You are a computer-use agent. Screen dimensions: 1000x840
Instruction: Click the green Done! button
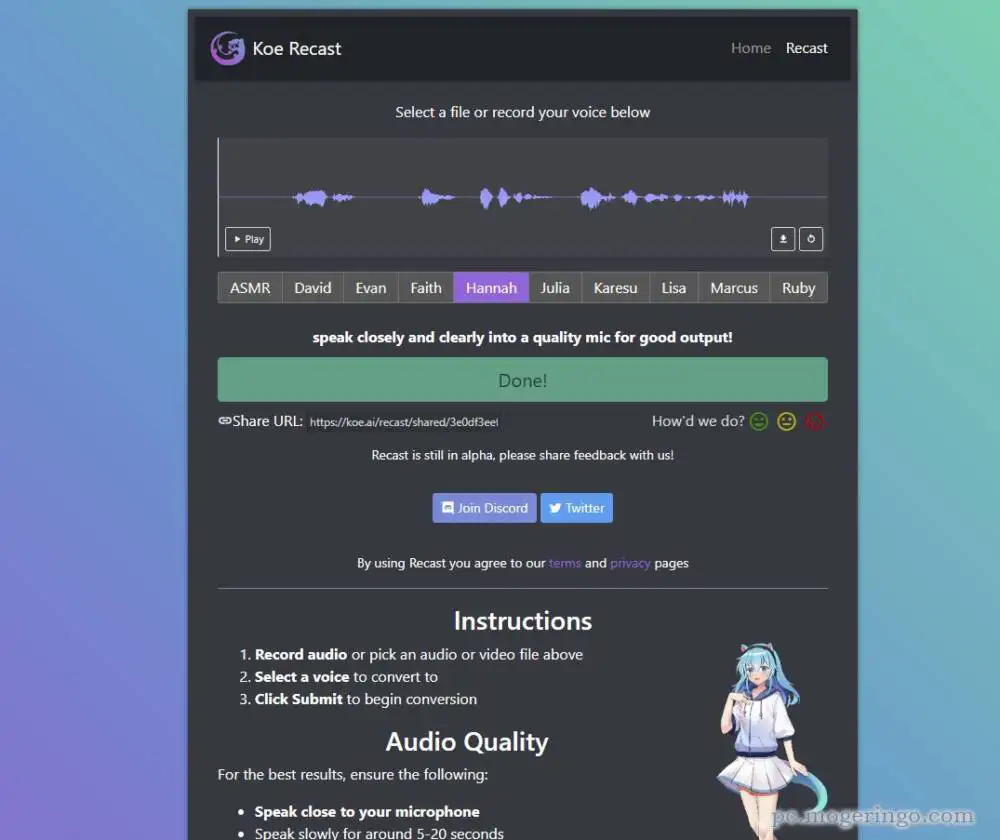click(x=522, y=379)
